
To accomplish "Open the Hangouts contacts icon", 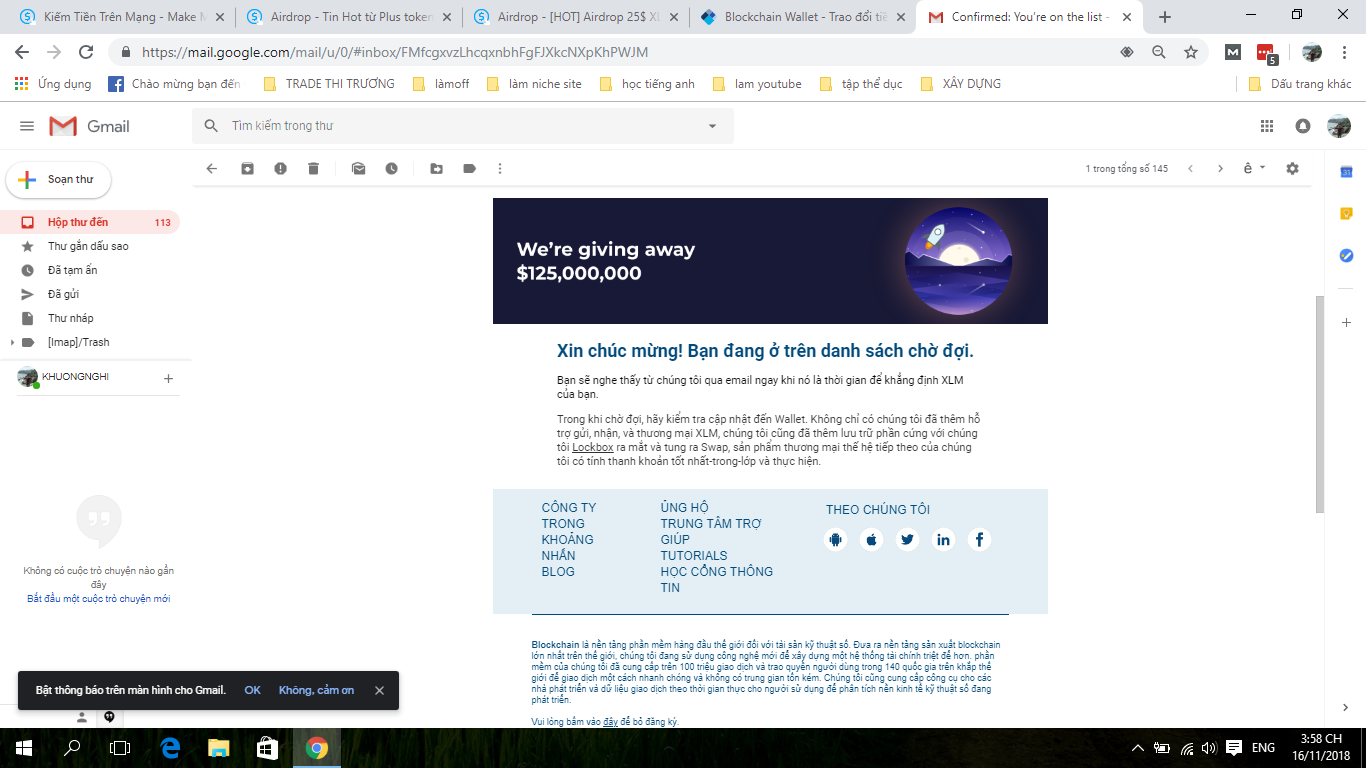I will pos(82,717).
